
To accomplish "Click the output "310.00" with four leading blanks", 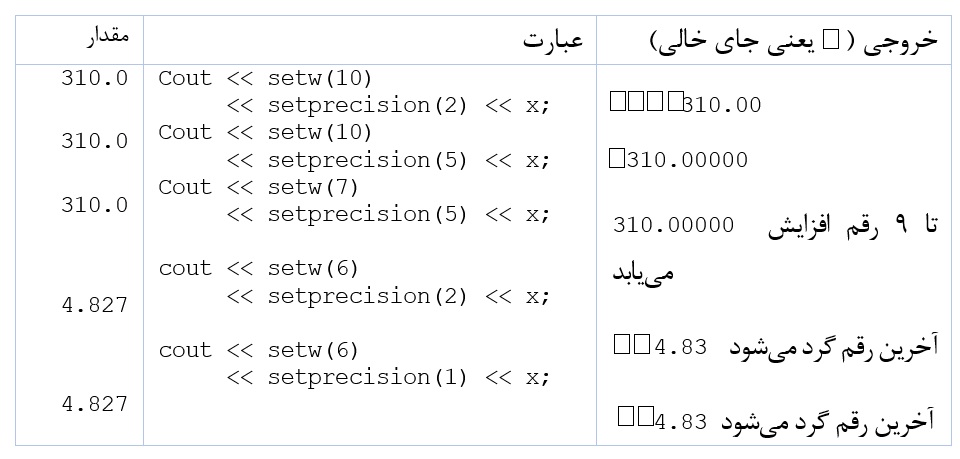I will pos(721,104).
